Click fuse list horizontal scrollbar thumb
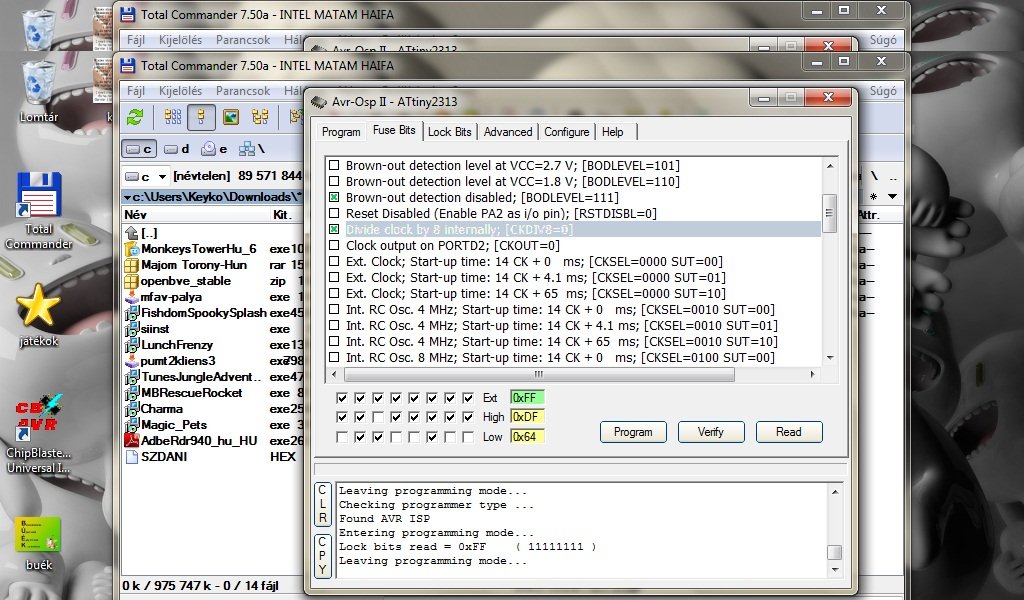 pos(539,375)
